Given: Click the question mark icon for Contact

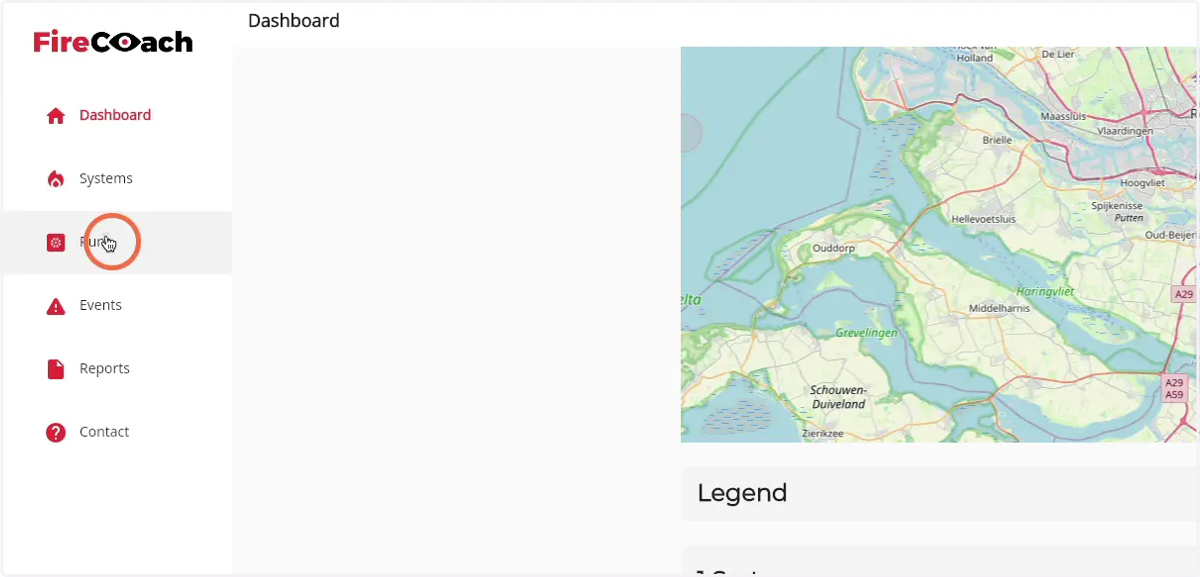Looking at the screenshot, I should click(56, 432).
